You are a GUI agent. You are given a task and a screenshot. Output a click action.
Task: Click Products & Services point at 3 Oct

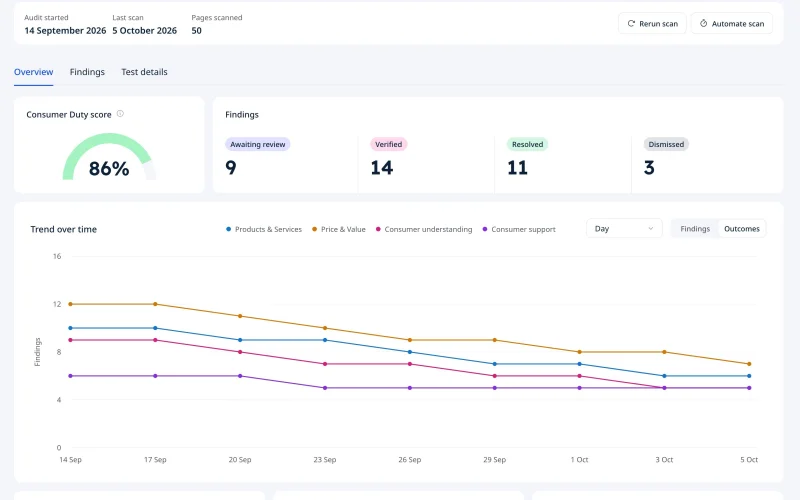(664, 376)
